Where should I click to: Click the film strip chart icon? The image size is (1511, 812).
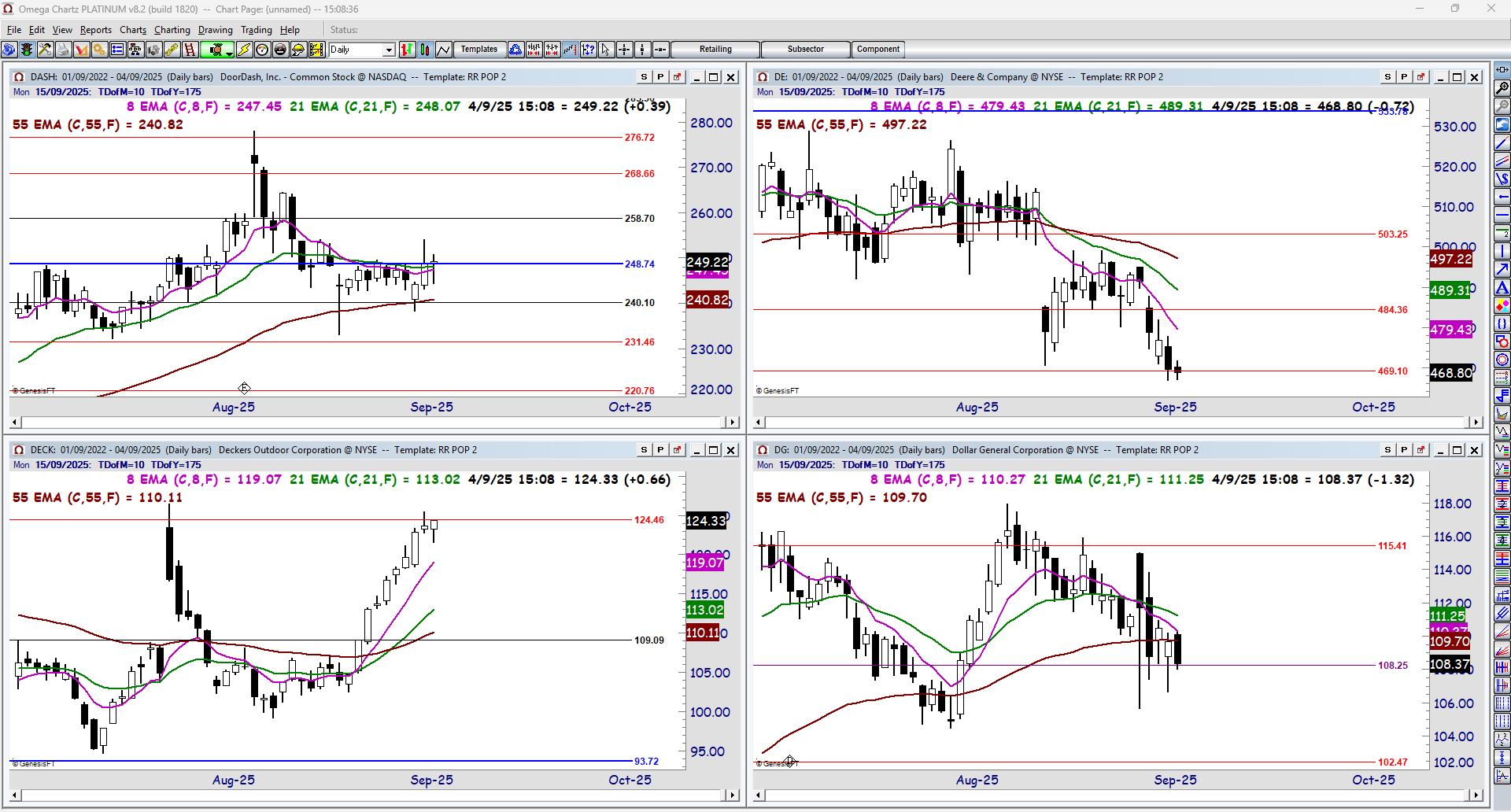316,50
